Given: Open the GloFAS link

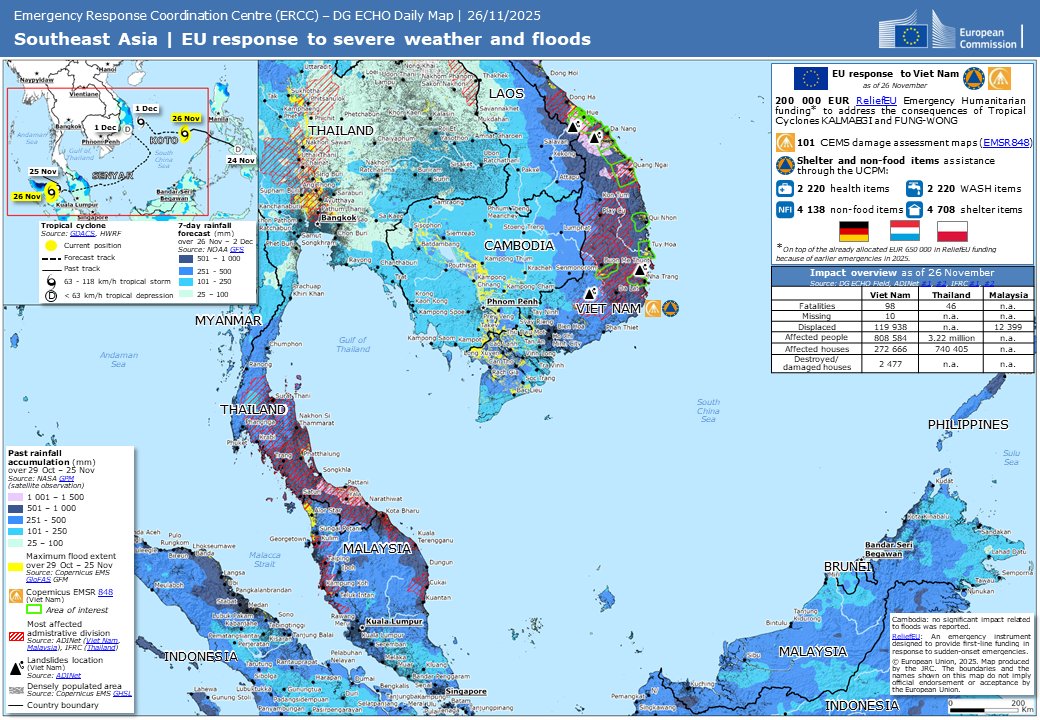Looking at the screenshot, I should pos(38,579).
